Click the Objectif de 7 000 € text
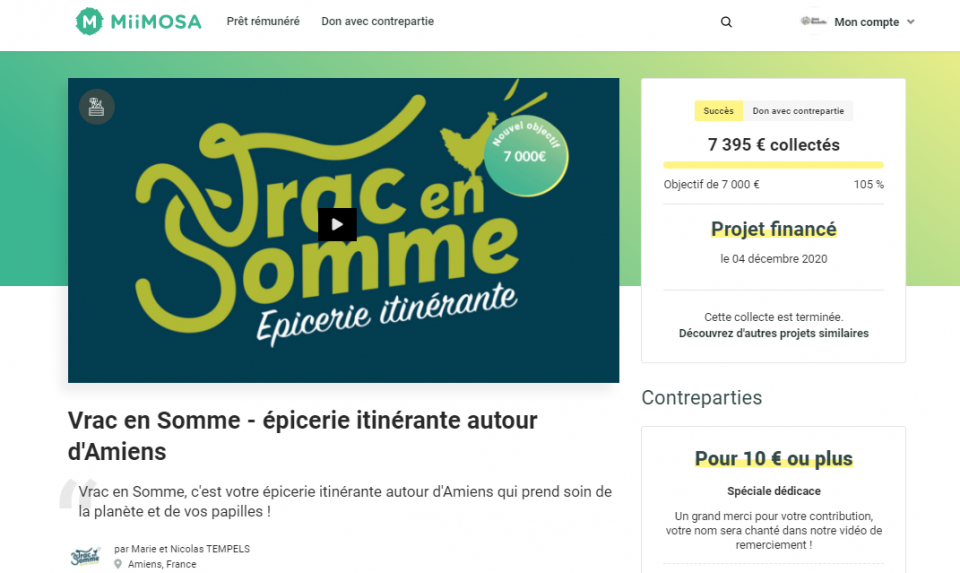The height and width of the screenshot is (573, 960). (x=711, y=184)
